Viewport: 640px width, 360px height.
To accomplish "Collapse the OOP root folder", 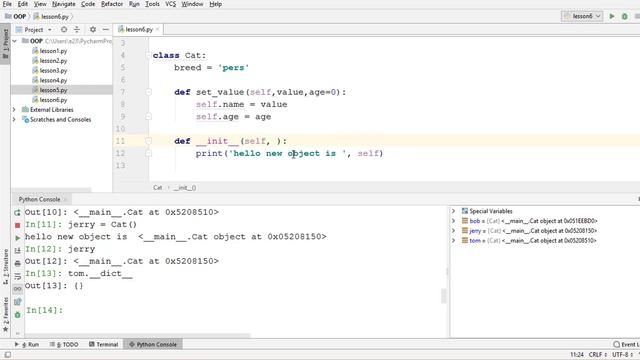I will (x=15, y=41).
